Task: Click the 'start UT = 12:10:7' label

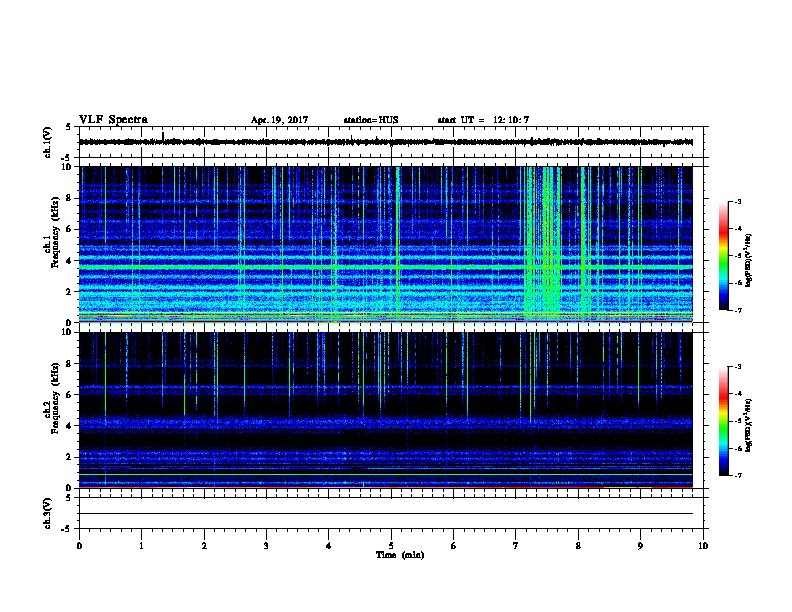Action: 483,120
